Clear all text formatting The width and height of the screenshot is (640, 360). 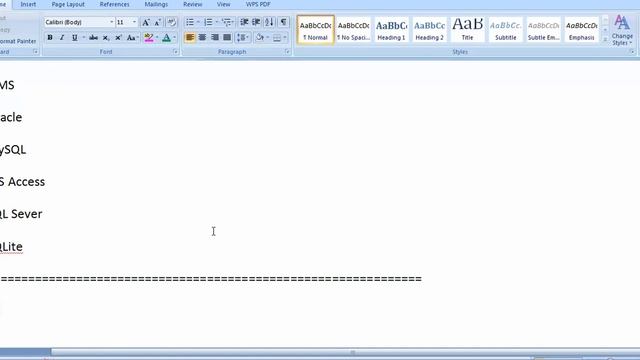click(x=171, y=22)
